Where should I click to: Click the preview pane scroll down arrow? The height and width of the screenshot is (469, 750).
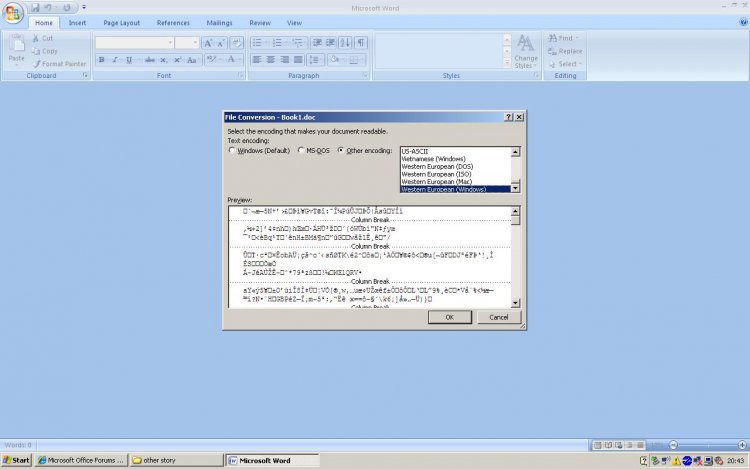pyautogui.click(x=515, y=303)
